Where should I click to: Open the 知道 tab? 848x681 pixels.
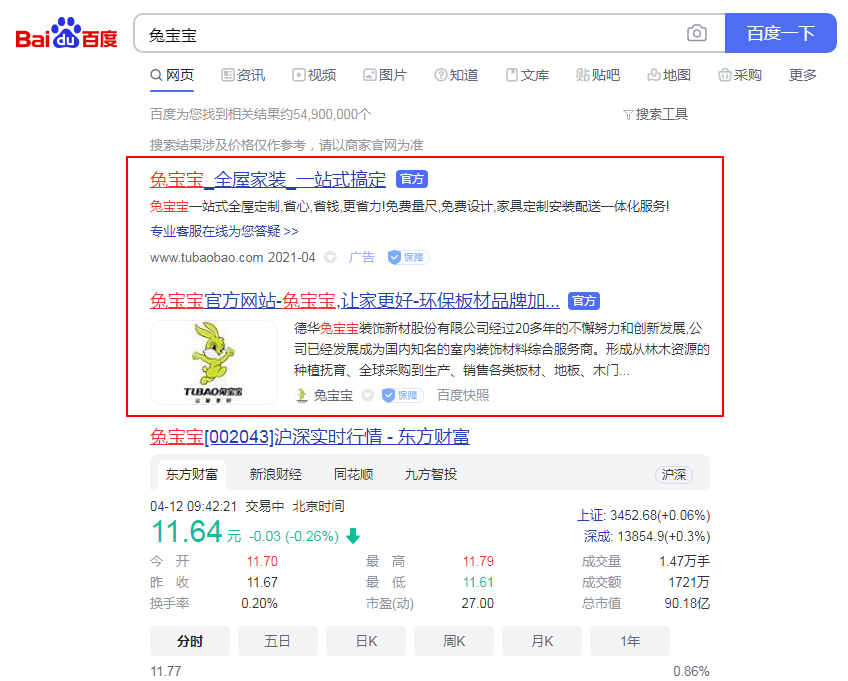(x=456, y=75)
